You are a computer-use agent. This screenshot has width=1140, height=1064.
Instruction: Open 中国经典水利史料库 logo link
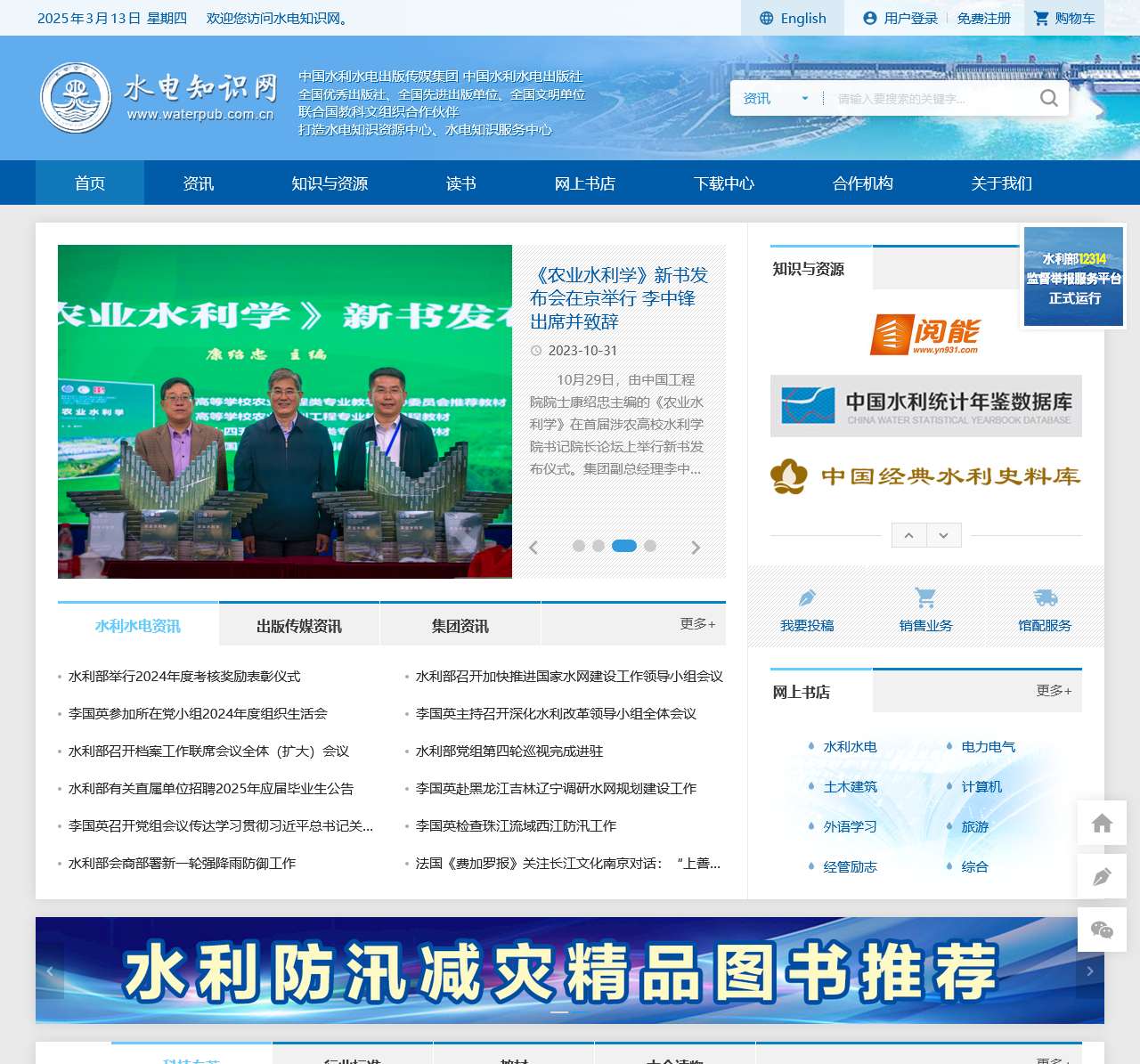(925, 476)
